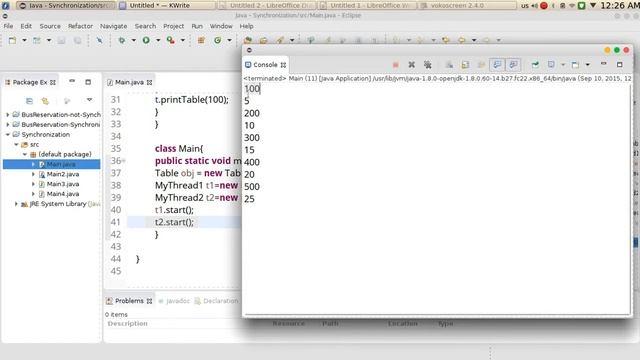Screen dimensions: 640x360
Task: Switch to the Declaration tab
Action: click(217, 301)
